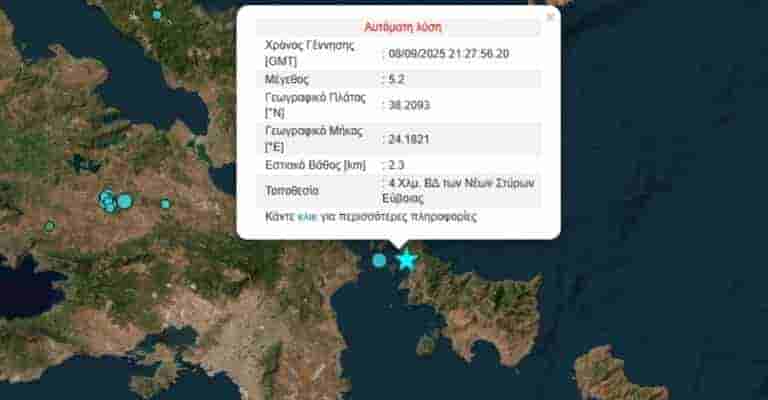This screenshot has height=400, width=768.
Task: Click the focal depth value 2.3
Action: [x=396, y=164]
